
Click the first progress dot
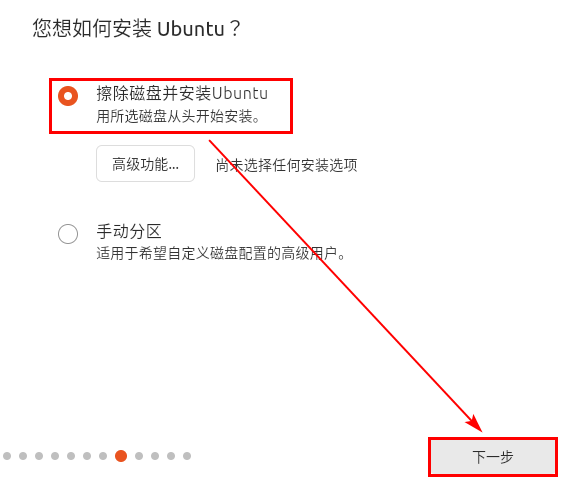(7, 456)
